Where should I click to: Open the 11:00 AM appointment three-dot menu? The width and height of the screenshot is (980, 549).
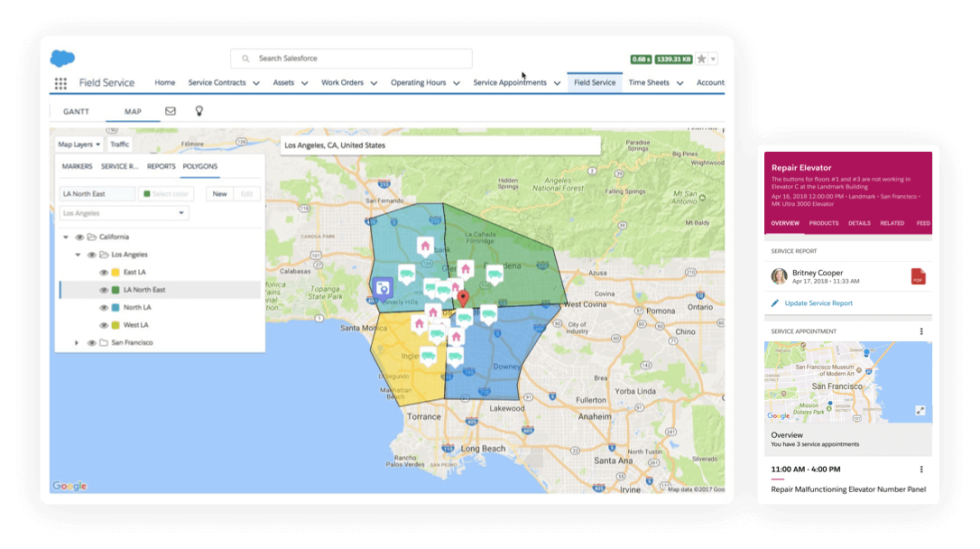click(x=921, y=469)
